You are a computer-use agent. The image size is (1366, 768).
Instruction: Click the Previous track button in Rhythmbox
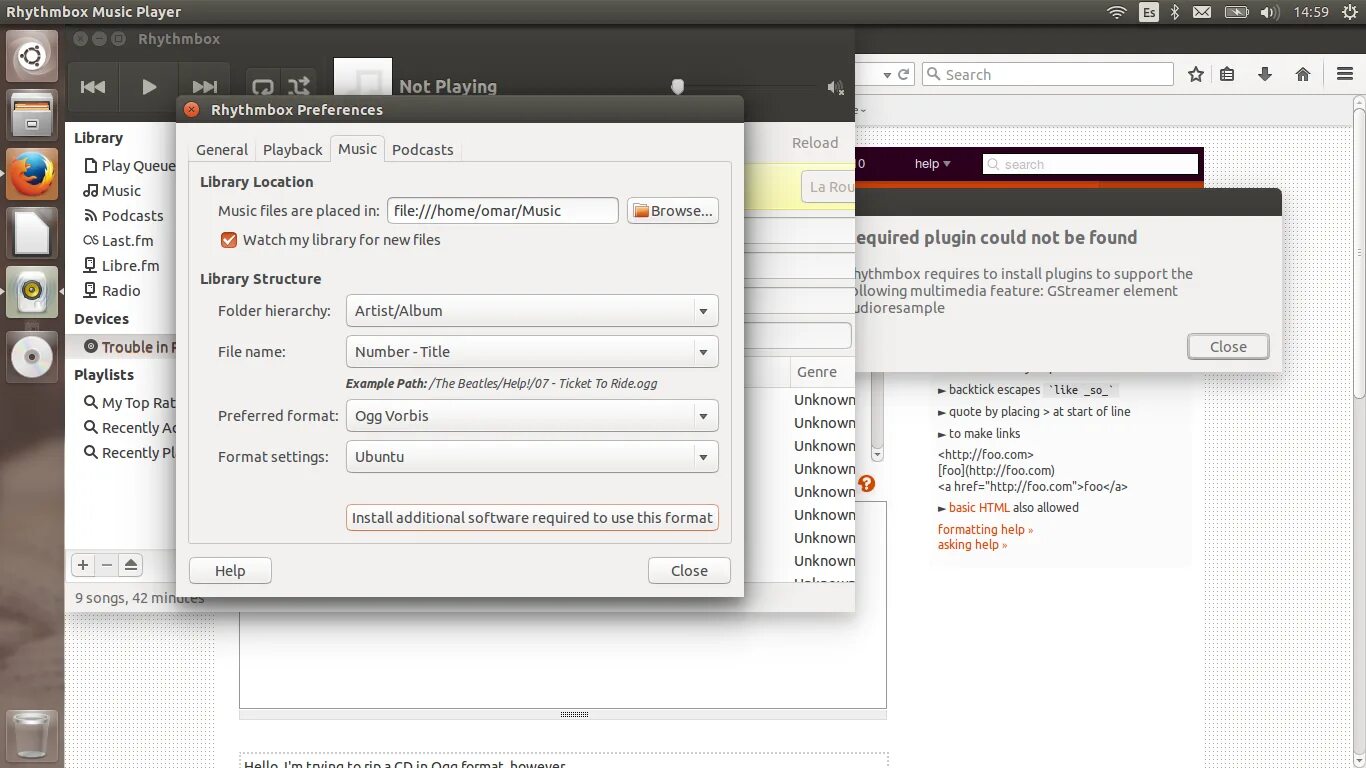[x=93, y=87]
